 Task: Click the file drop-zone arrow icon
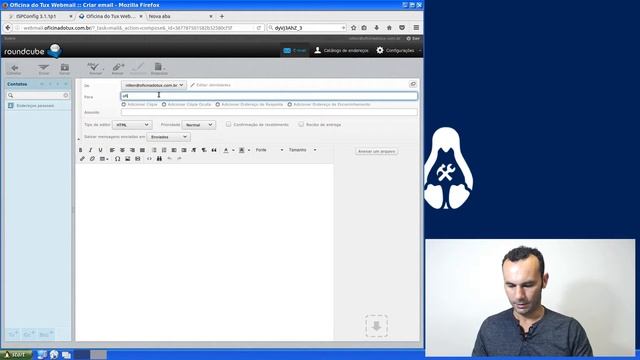(x=376, y=326)
